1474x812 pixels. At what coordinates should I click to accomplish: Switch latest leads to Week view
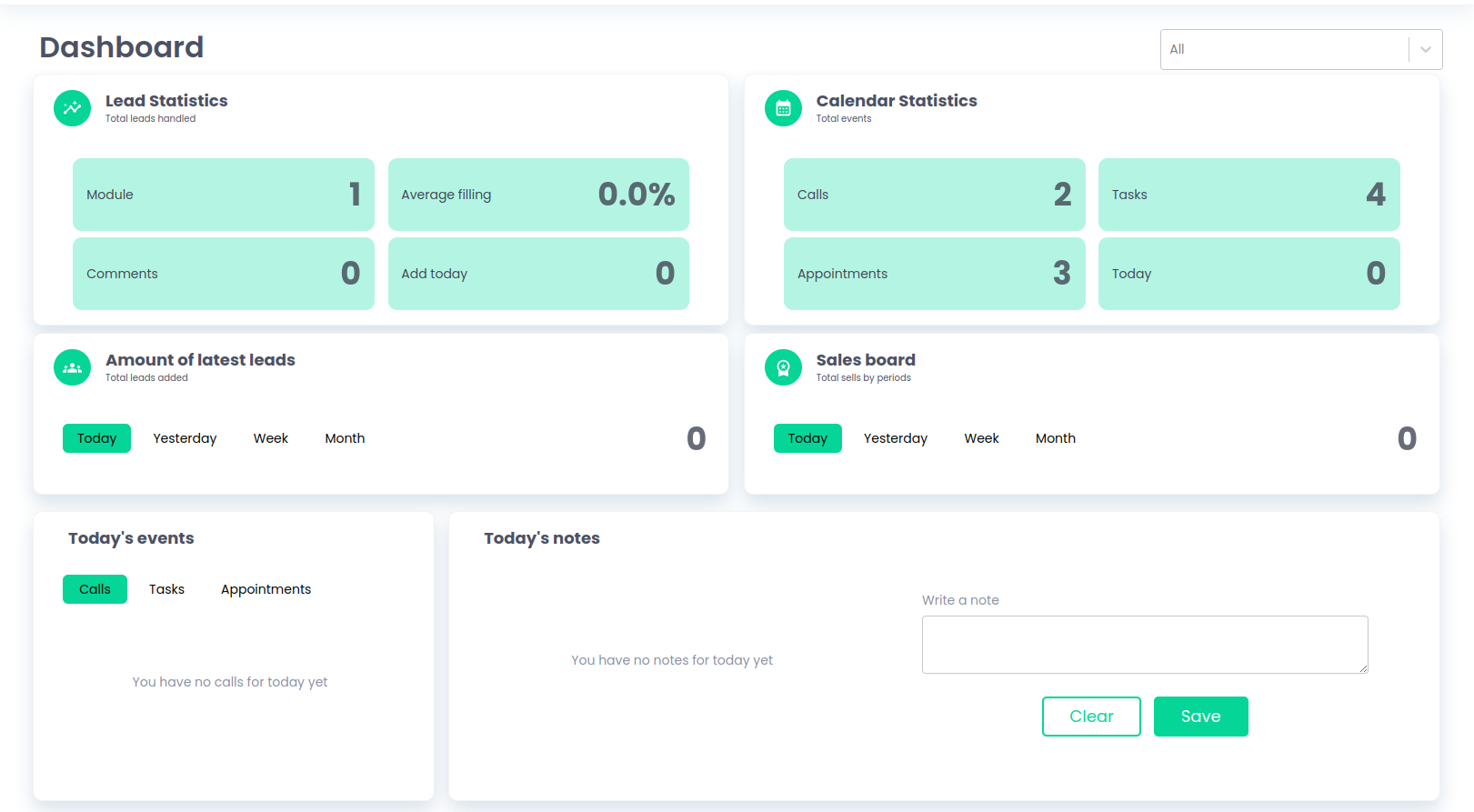point(270,438)
